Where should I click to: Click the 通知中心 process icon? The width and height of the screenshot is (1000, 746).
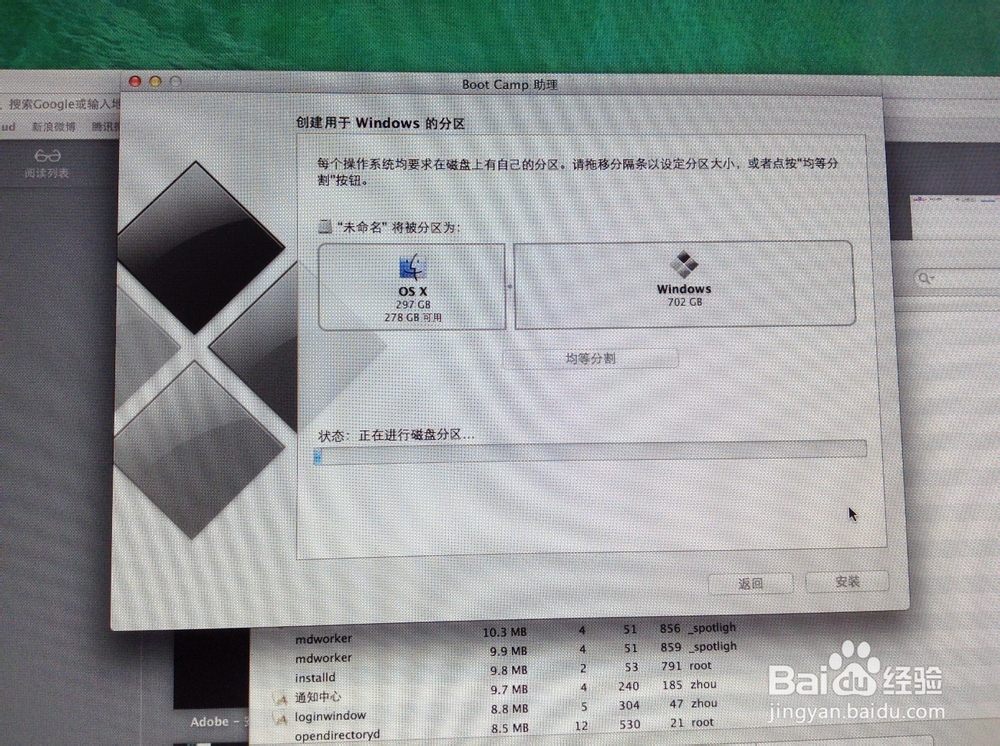click(x=280, y=699)
